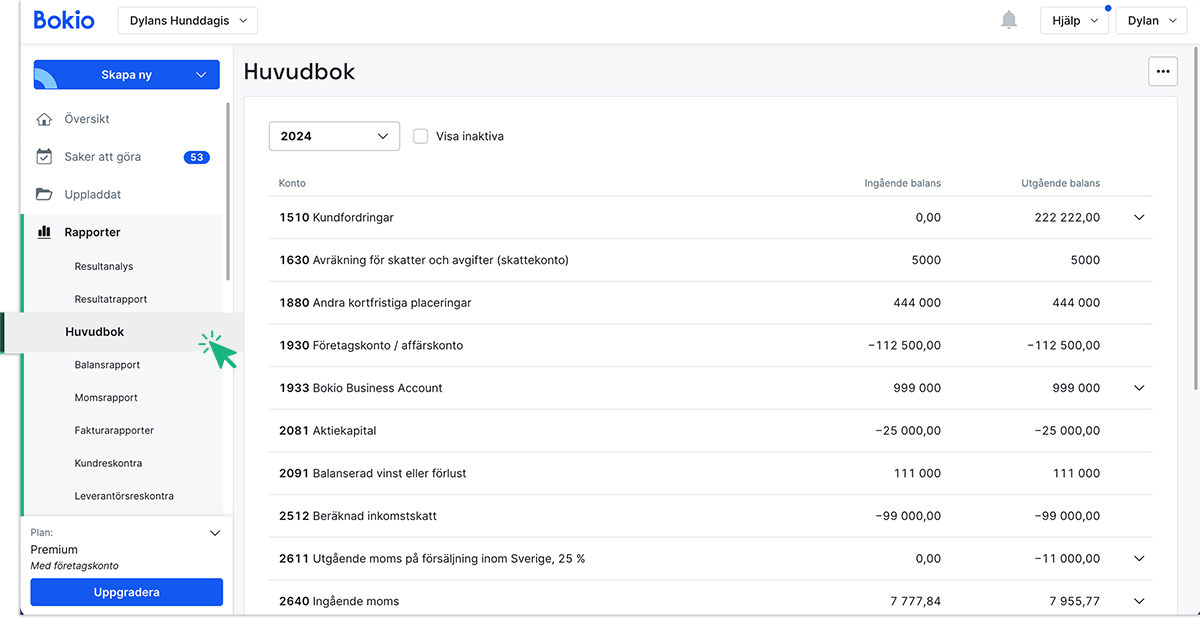Open the 2024 year dropdown

[x=334, y=136]
